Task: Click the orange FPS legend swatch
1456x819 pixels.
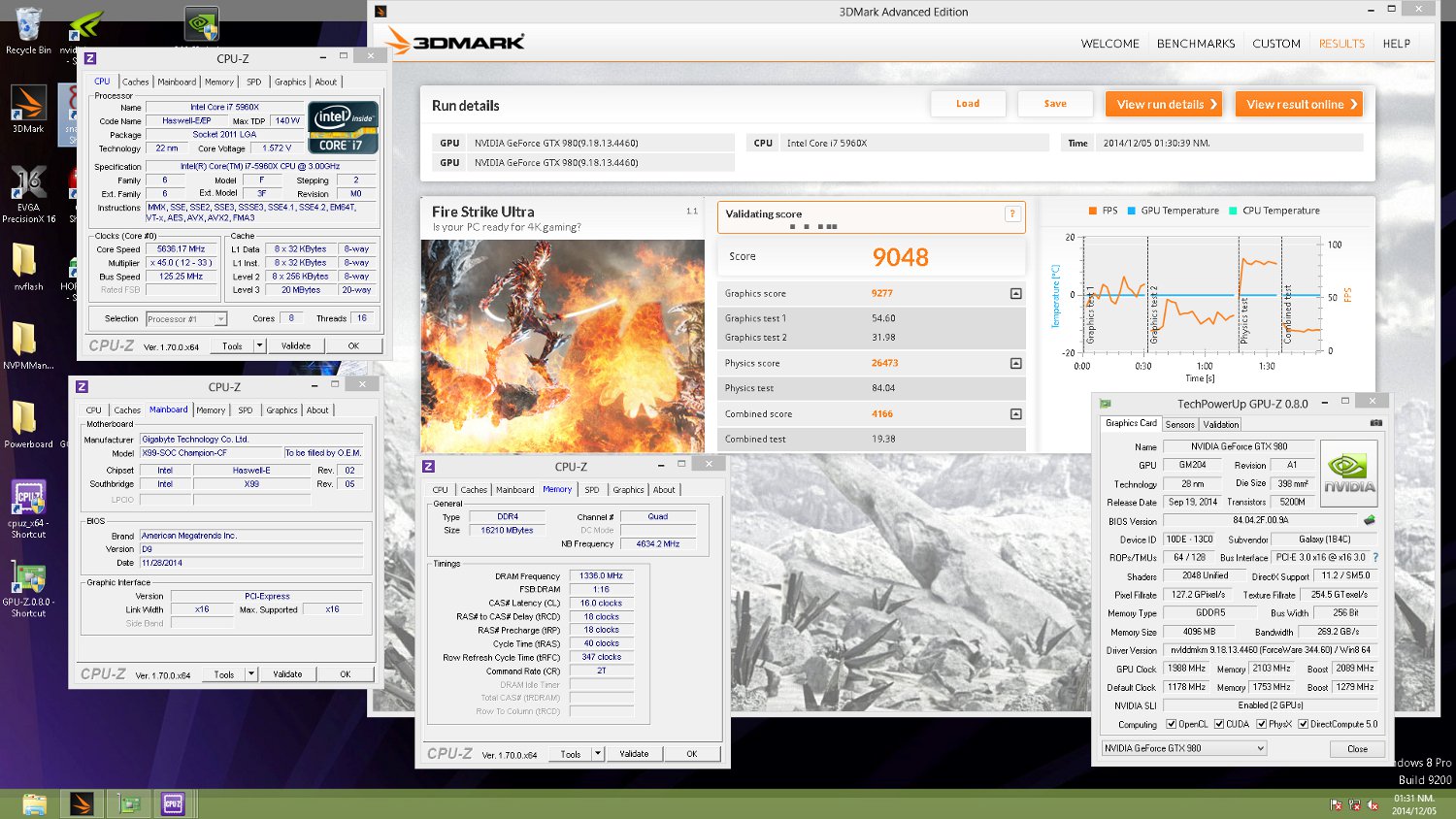Action: coord(1093,211)
